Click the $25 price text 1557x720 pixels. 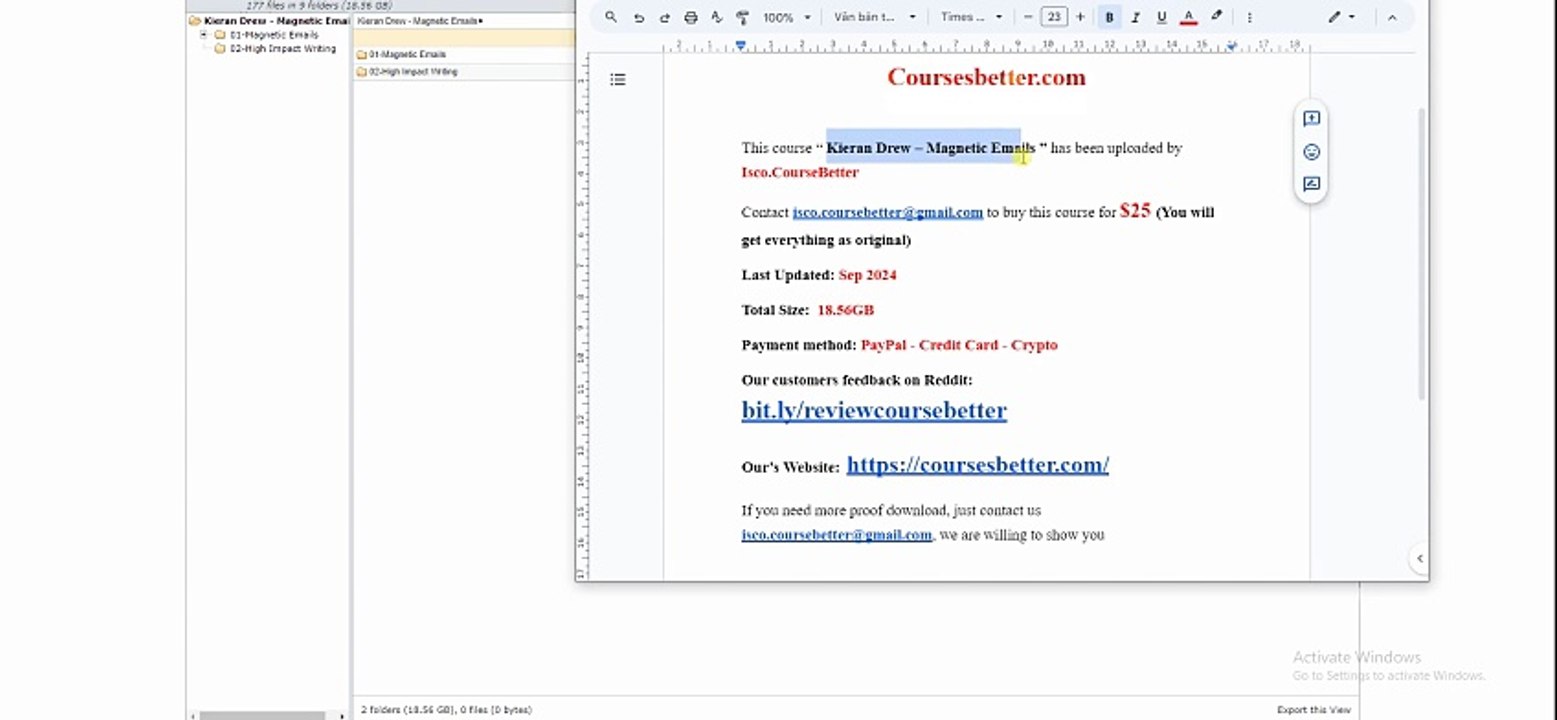click(1135, 210)
